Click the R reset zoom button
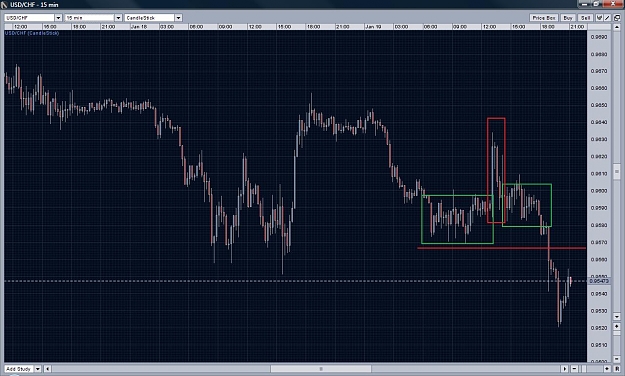The image size is (625, 376). coord(617,369)
